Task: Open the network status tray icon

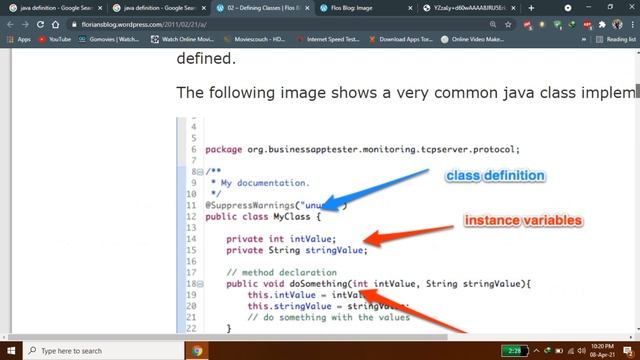Action: coord(571,351)
